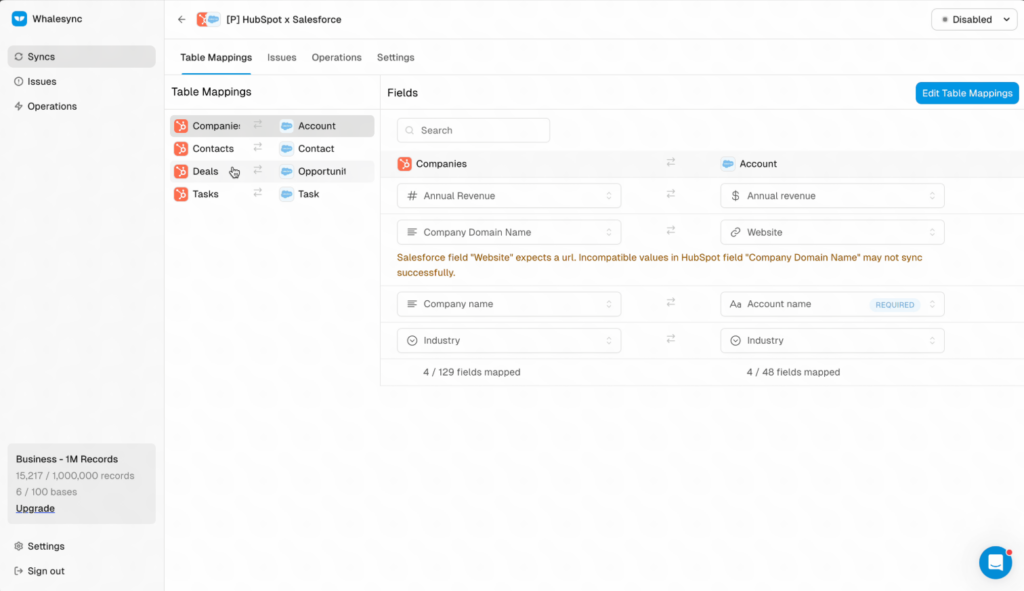Click the '6 / 100 bases' text
The height and width of the screenshot is (591, 1024).
[x=46, y=492]
